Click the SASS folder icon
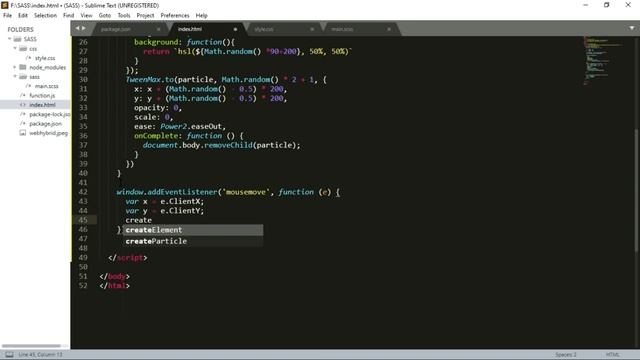Screen dimensions: 640x360 17,39
